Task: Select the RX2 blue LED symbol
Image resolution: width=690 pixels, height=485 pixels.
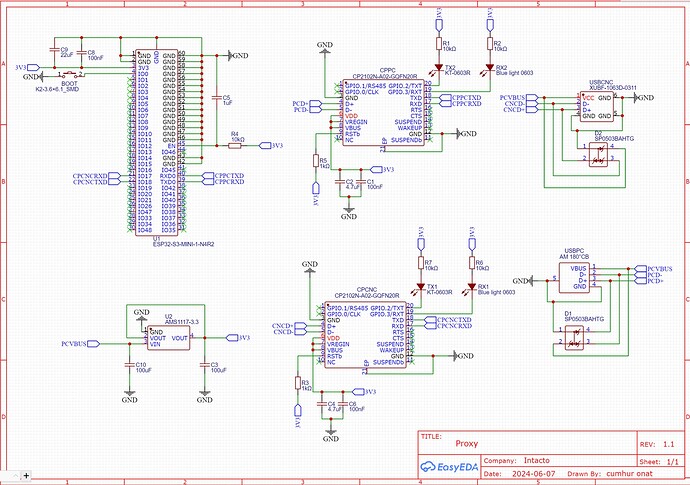Action: point(490,68)
